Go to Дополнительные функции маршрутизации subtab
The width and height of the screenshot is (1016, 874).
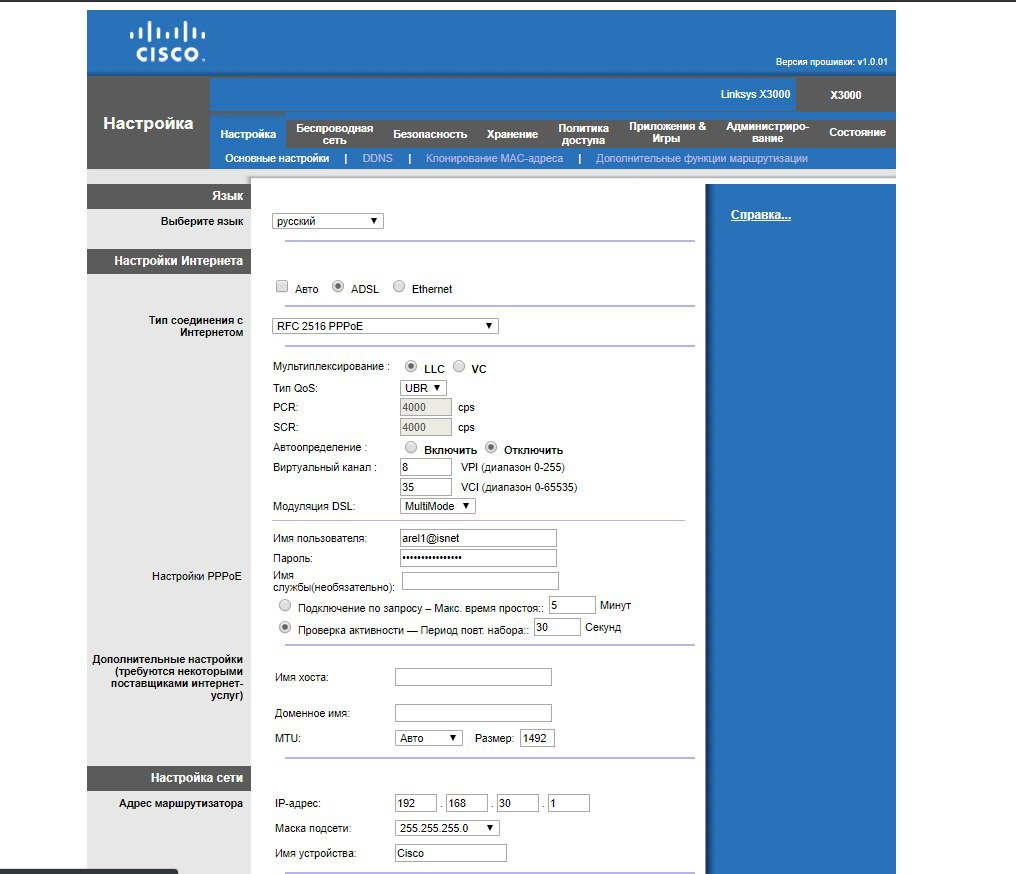[702, 158]
